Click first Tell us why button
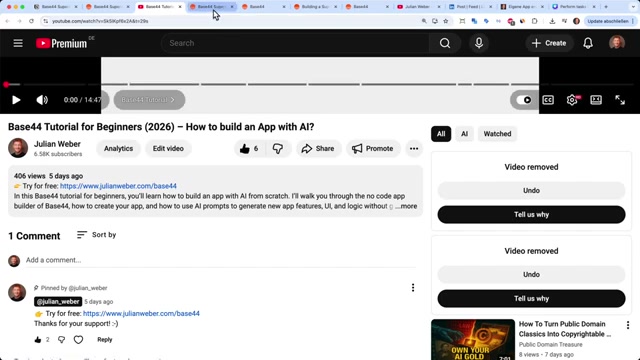Image resolution: width=640 pixels, height=360 pixels. 531,215
